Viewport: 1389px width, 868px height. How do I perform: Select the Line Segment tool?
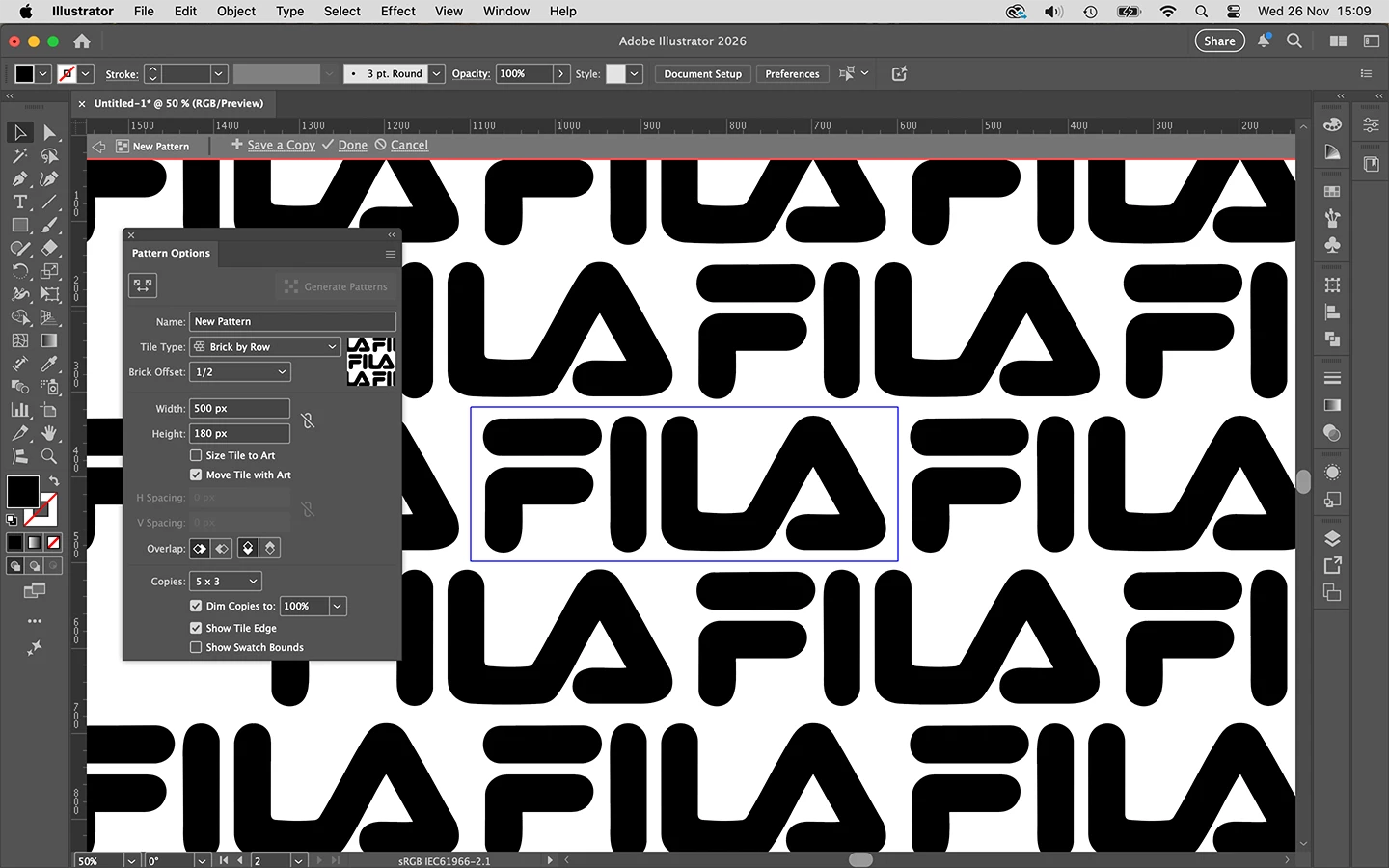[49, 202]
